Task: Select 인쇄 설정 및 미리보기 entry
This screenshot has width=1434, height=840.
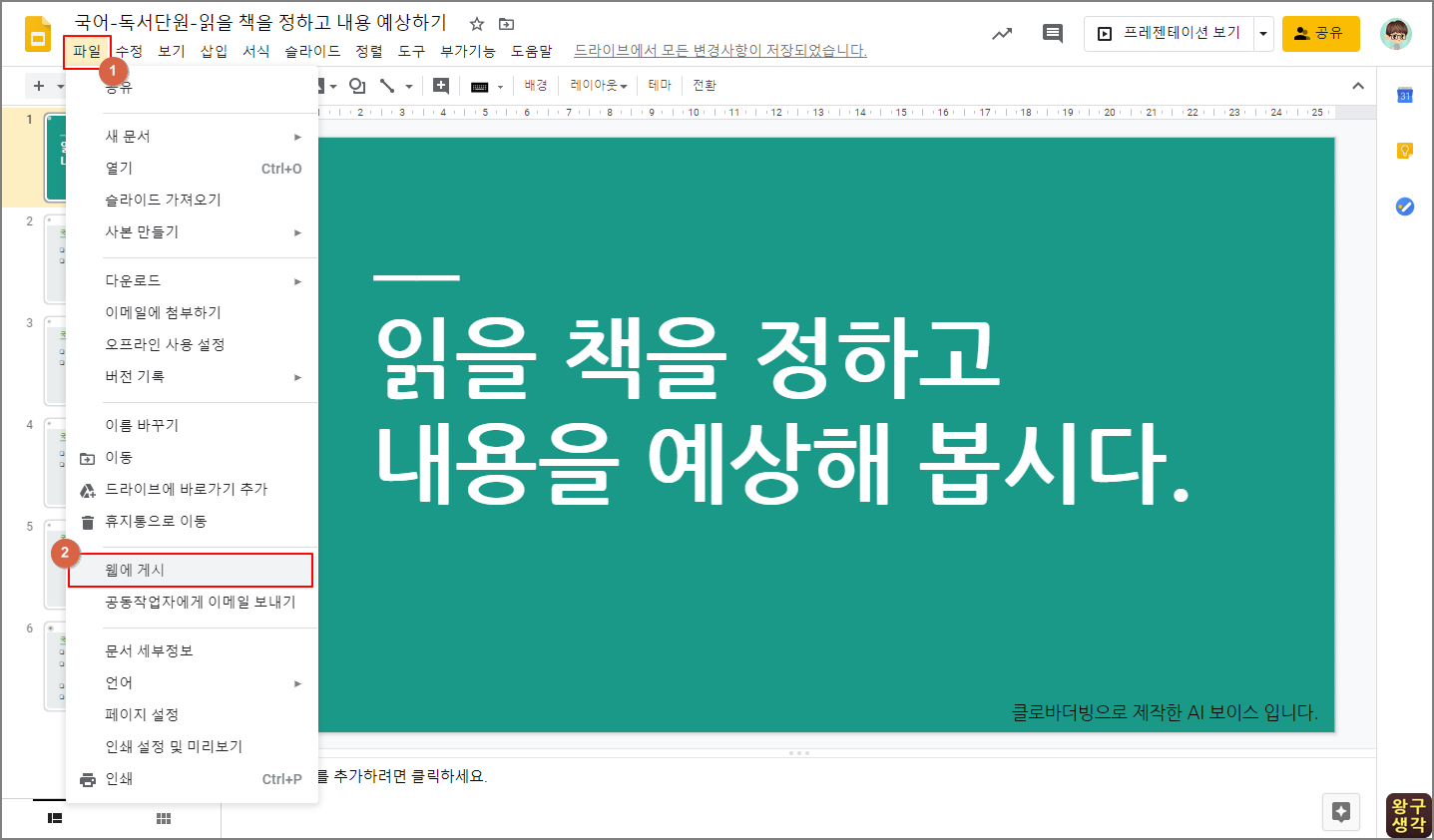Action: click(192, 747)
